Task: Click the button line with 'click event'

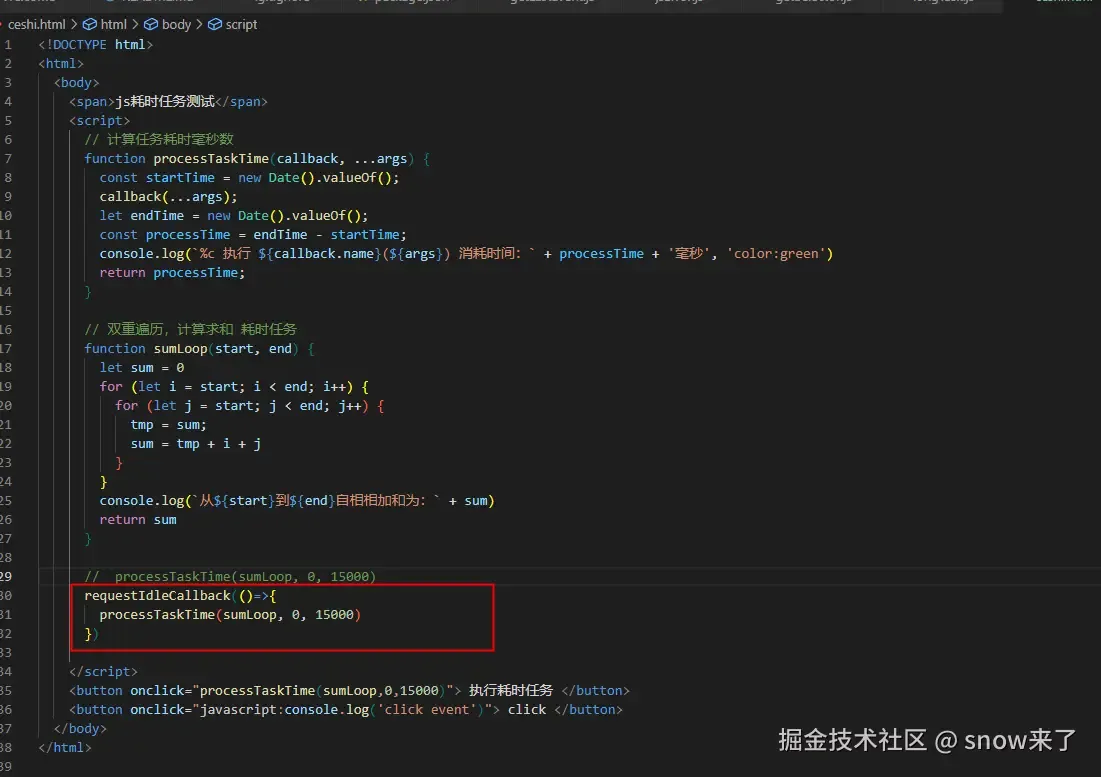Action: [x=345, y=710]
